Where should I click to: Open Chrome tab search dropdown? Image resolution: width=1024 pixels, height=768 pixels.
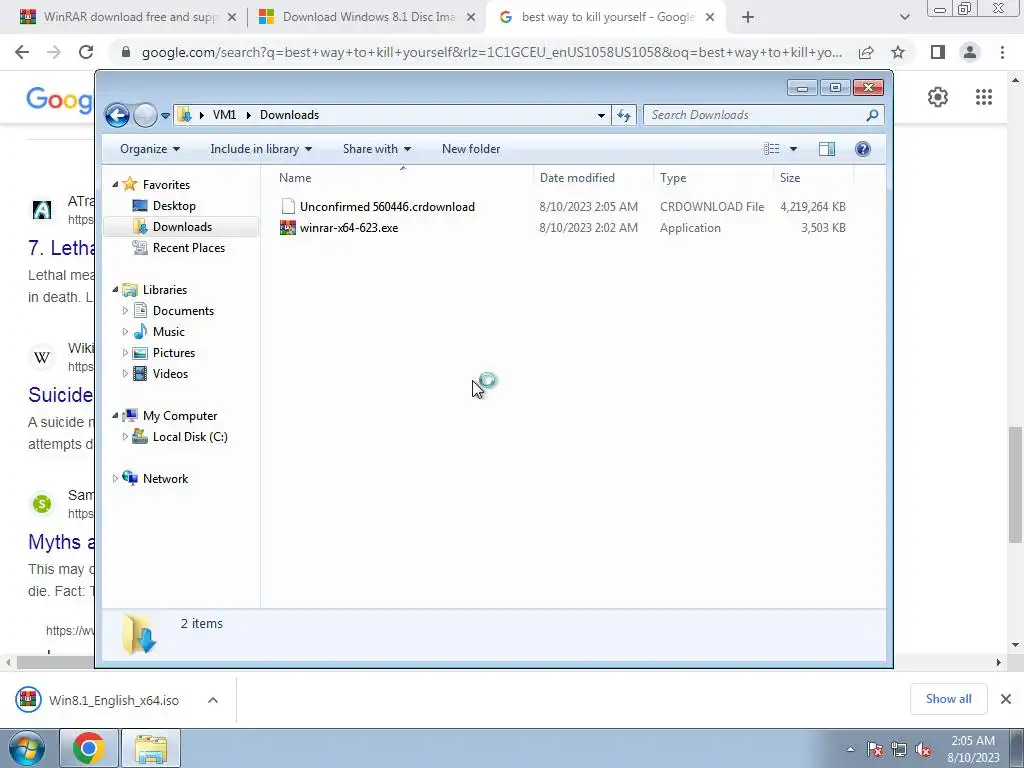click(x=904, y=18)
